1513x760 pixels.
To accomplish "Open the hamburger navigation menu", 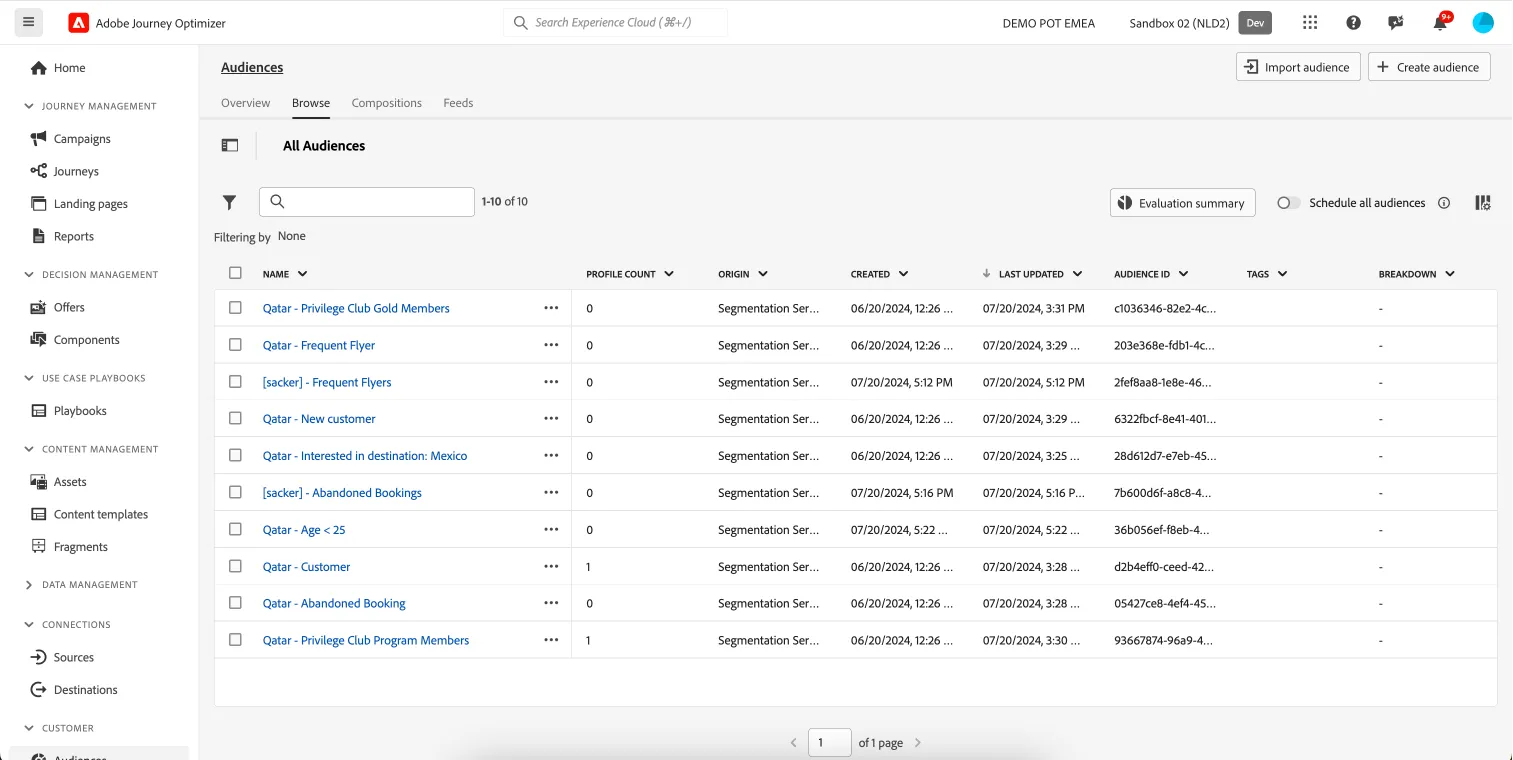I will pos(28,22).
